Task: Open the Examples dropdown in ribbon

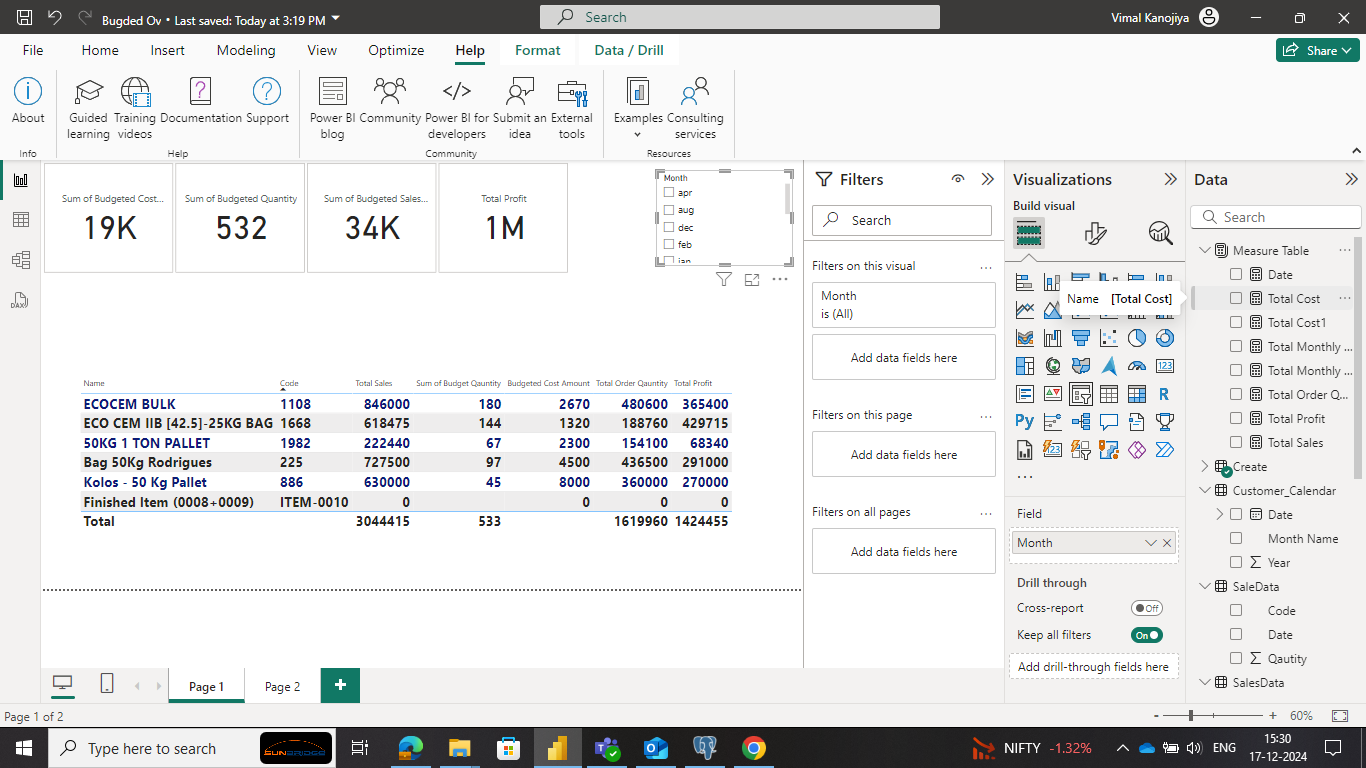Action: [638, 108]
